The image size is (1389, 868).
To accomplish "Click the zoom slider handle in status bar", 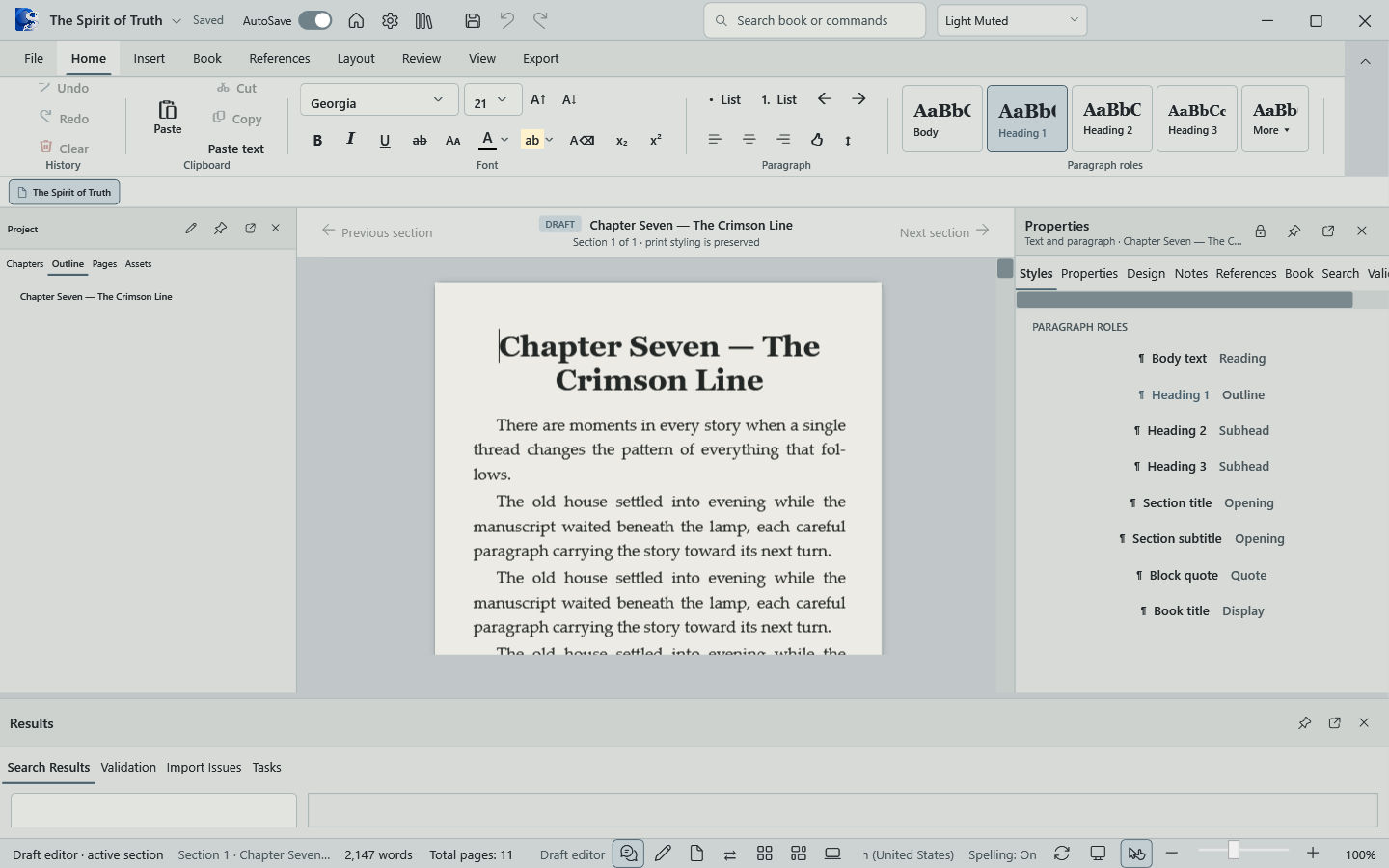I will [x=1233, y=850].
